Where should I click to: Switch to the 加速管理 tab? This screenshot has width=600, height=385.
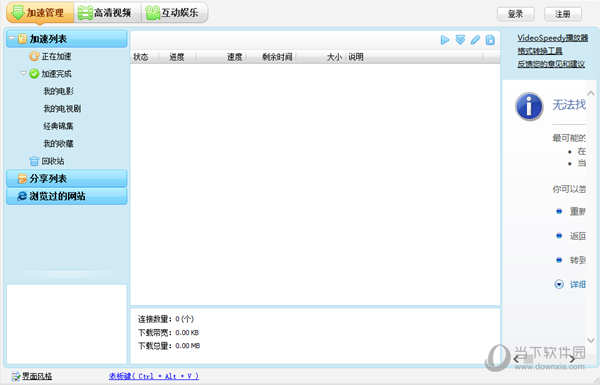pyautogui.click(x=40, y=13)
